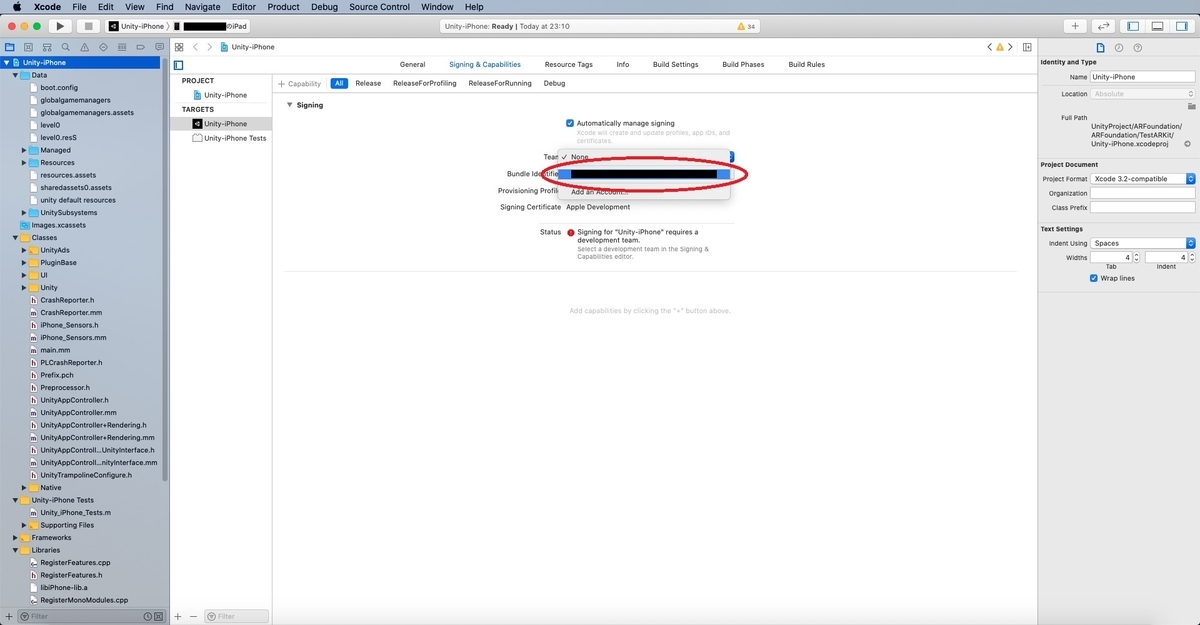Open the Project Format dropdown
Viewport: 1200px width, 625px height.
1143,179
